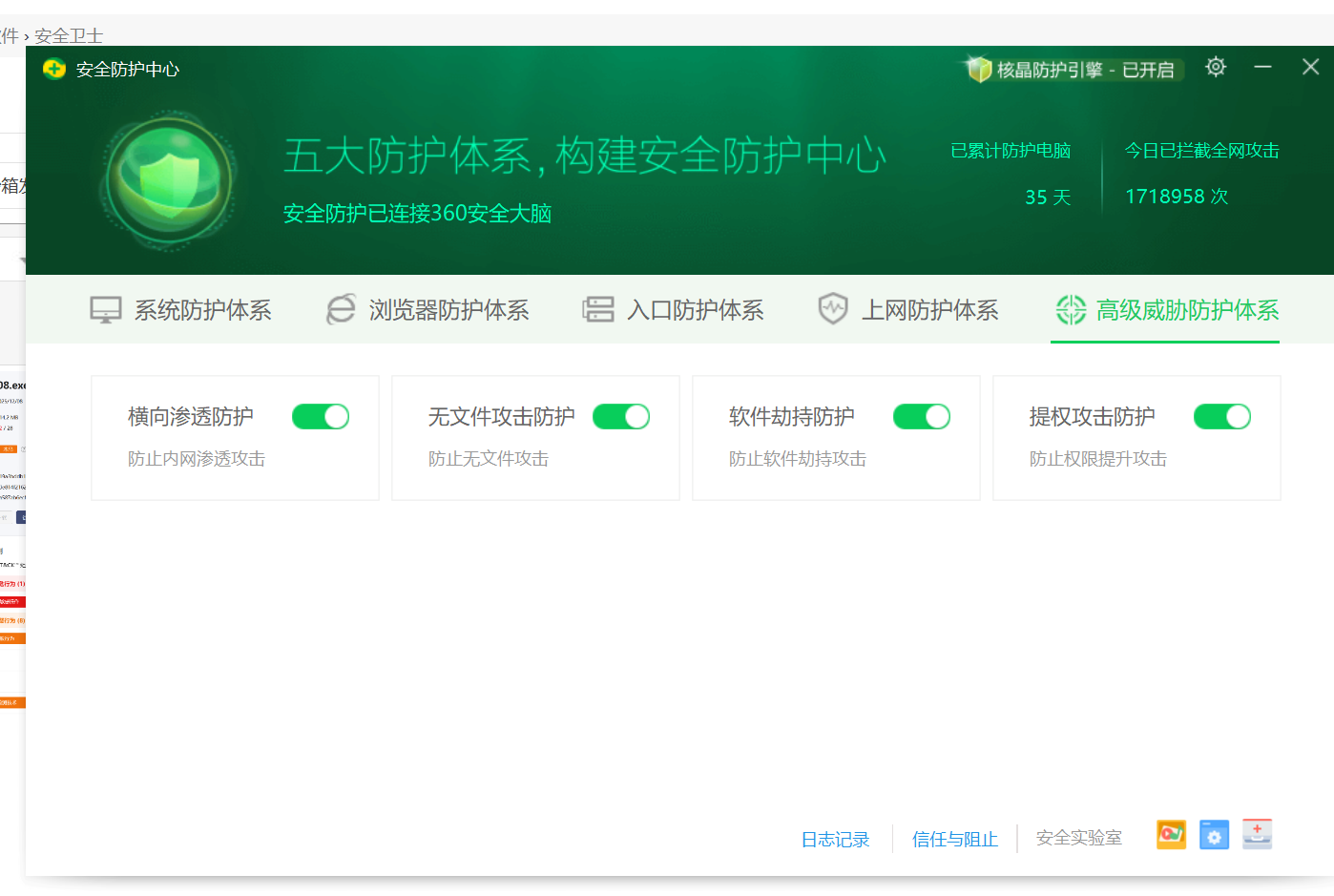Switch to 浏览器防护体系 tab
Image resolution: width=1334 pixels, height=896 pixels.
coord(427,310)
